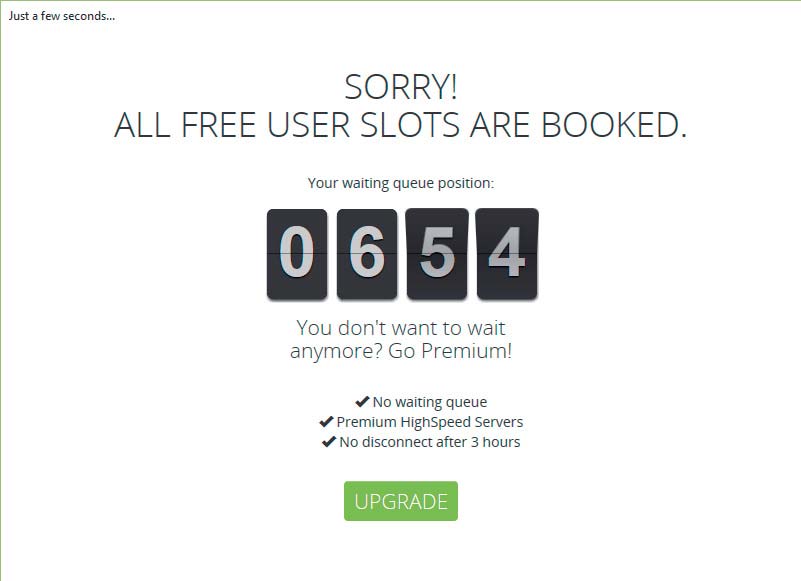Click 'Your waiting queue position:' label
Viewport: 801px width, 581px height.
pyautogui.click(x=400, y=183)
